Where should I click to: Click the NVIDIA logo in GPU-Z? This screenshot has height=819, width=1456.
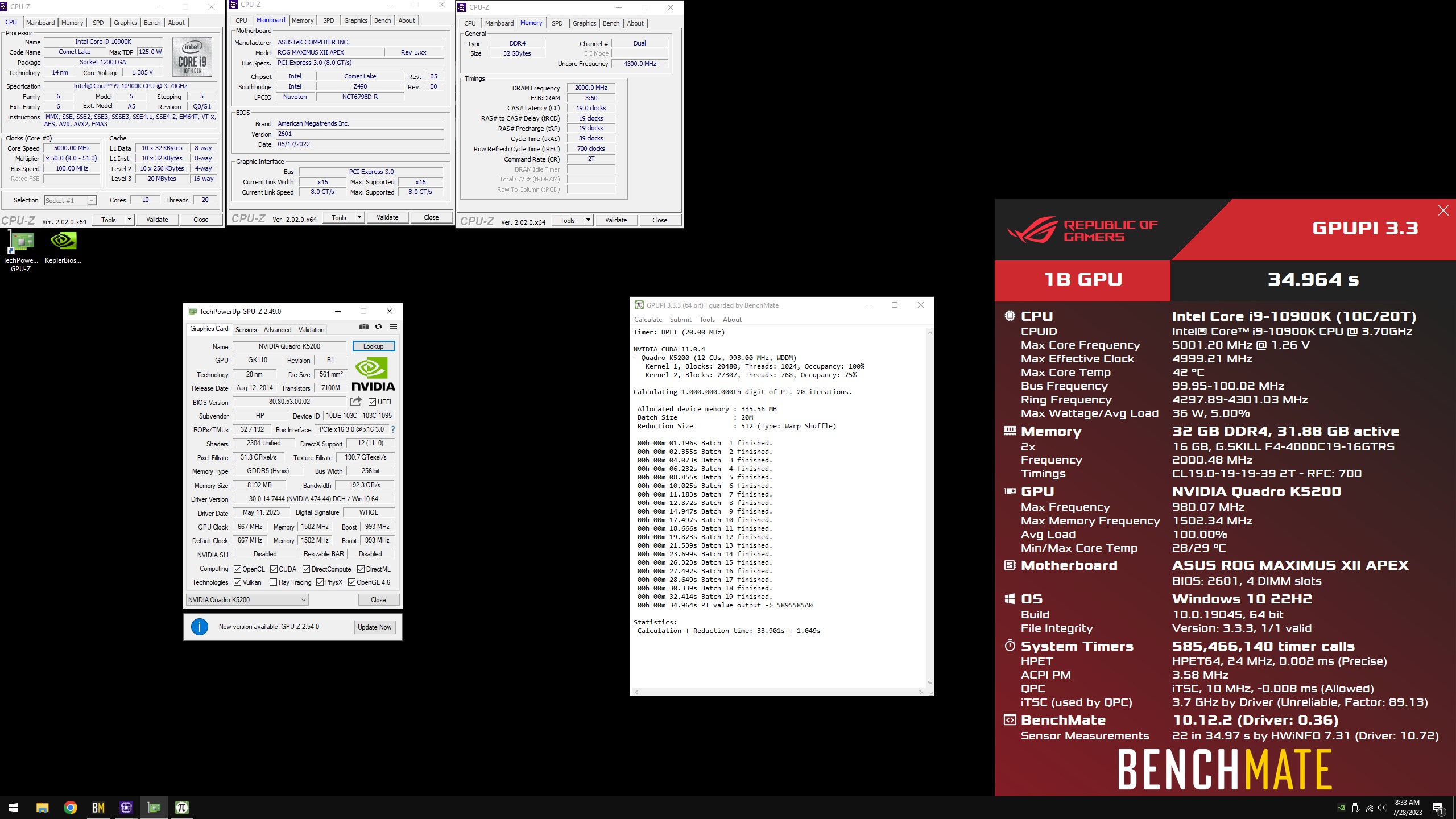click(373, 374)
